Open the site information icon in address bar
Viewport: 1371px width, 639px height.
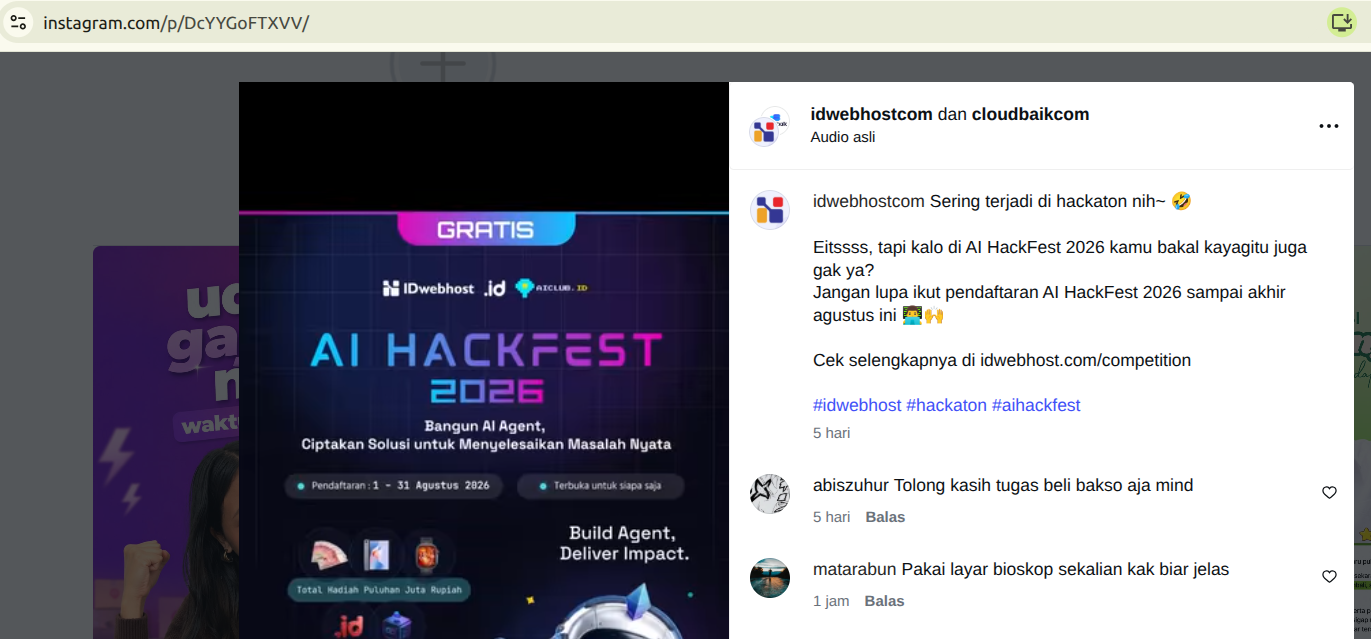[18, 22]
